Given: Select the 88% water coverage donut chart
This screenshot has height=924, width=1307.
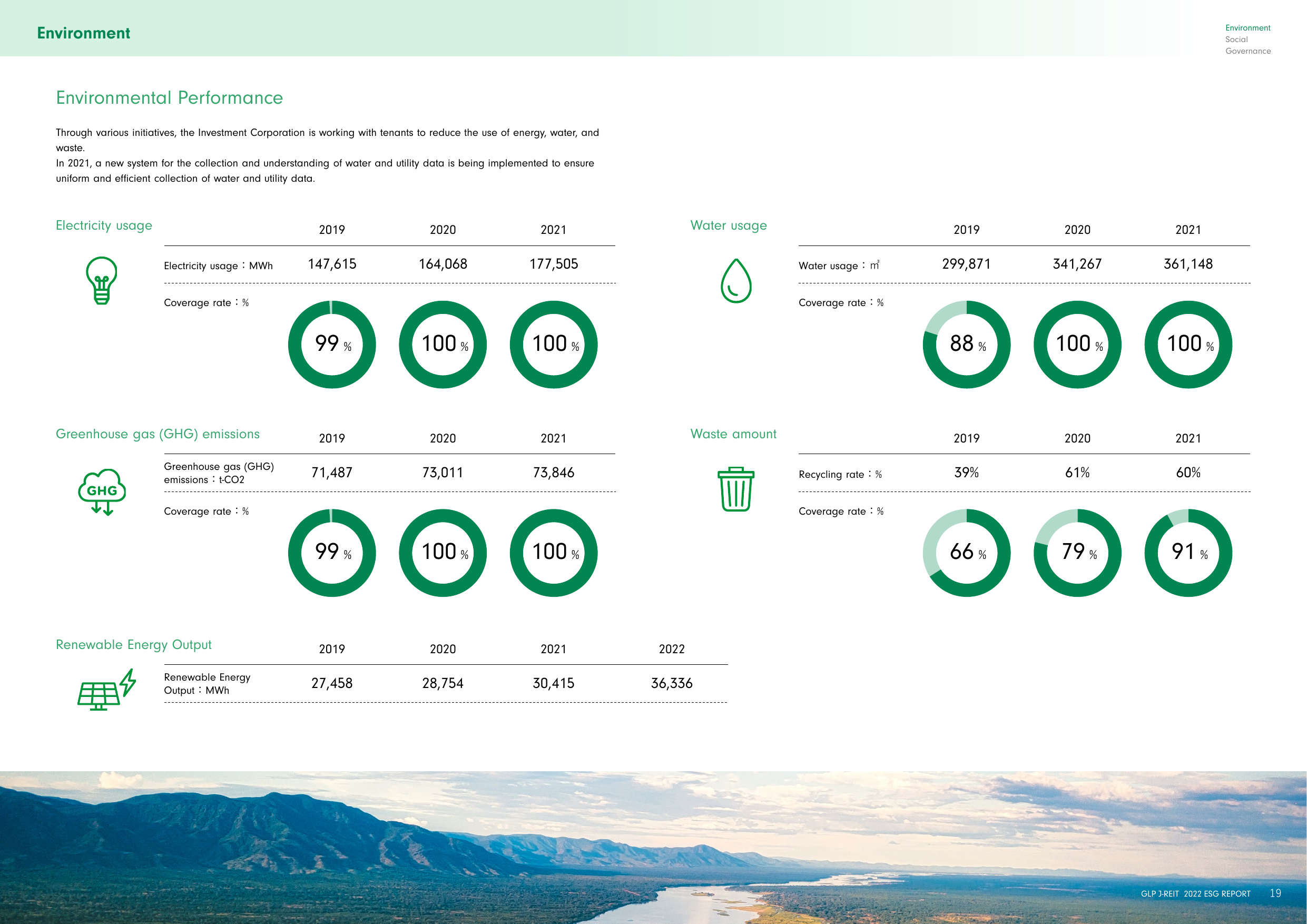Looking at the screenshot, I should tap(967, 345).
